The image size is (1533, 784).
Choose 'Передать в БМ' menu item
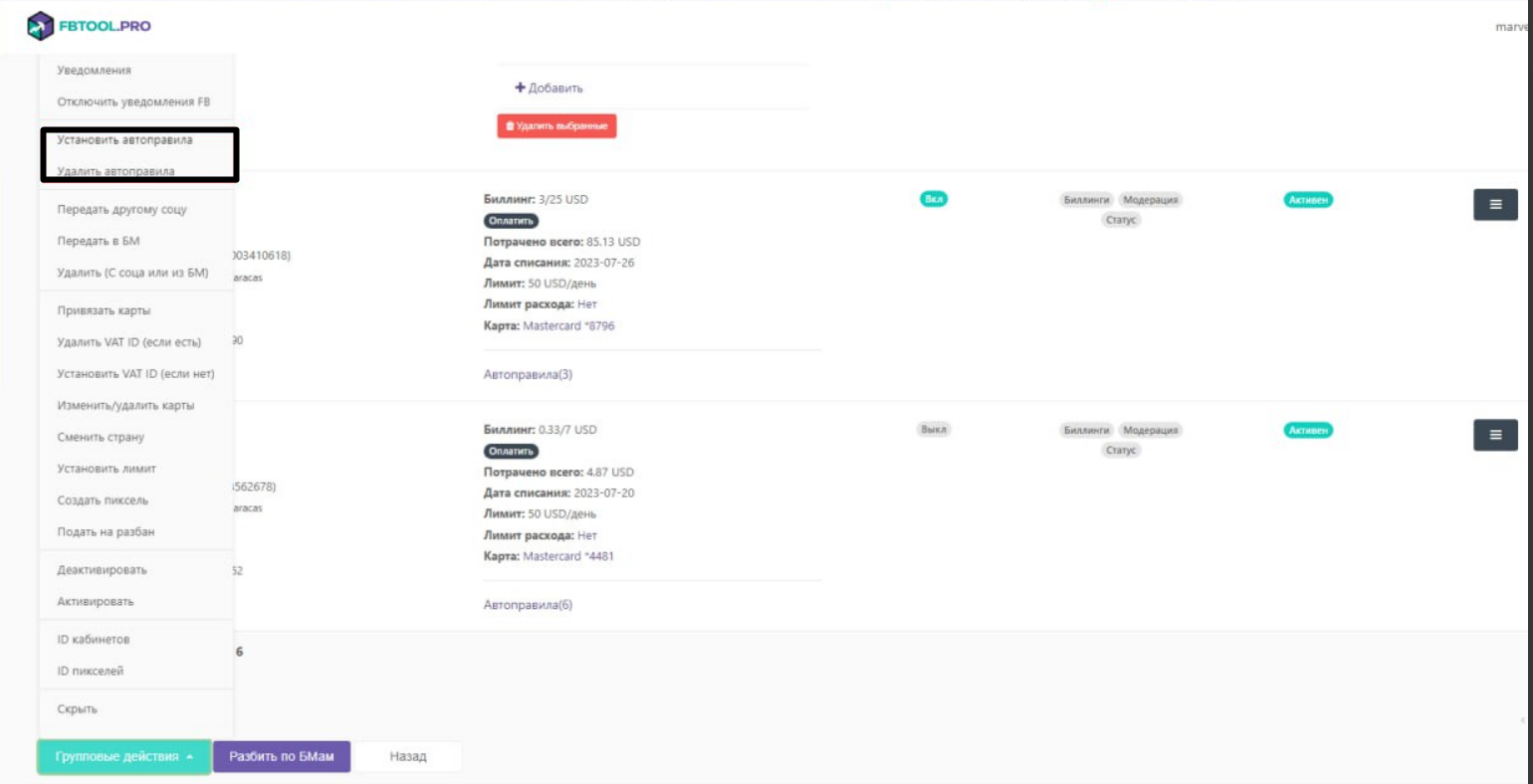point(99,242)
